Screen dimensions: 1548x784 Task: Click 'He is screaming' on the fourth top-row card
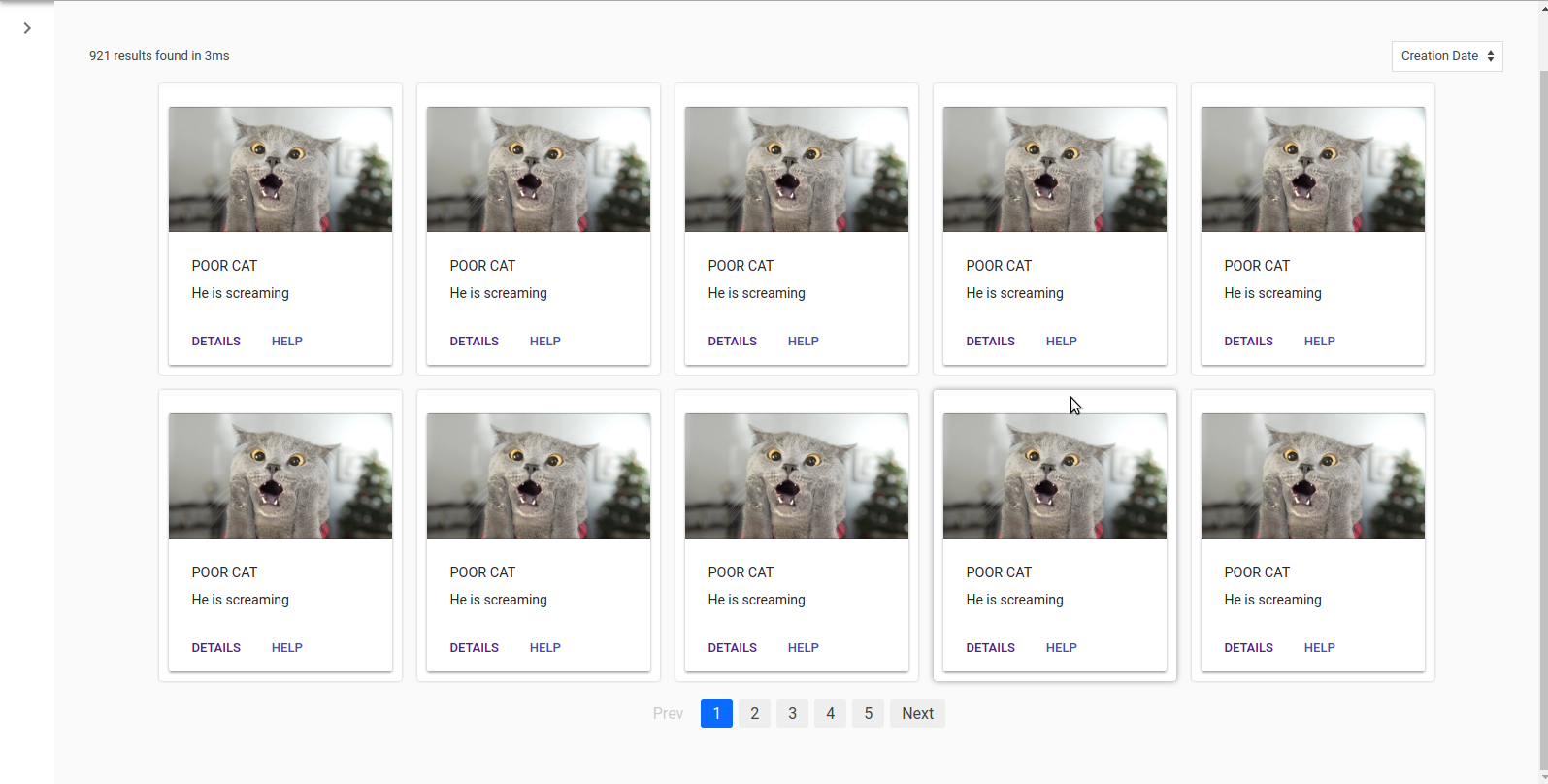click(x=1014, y=293)
